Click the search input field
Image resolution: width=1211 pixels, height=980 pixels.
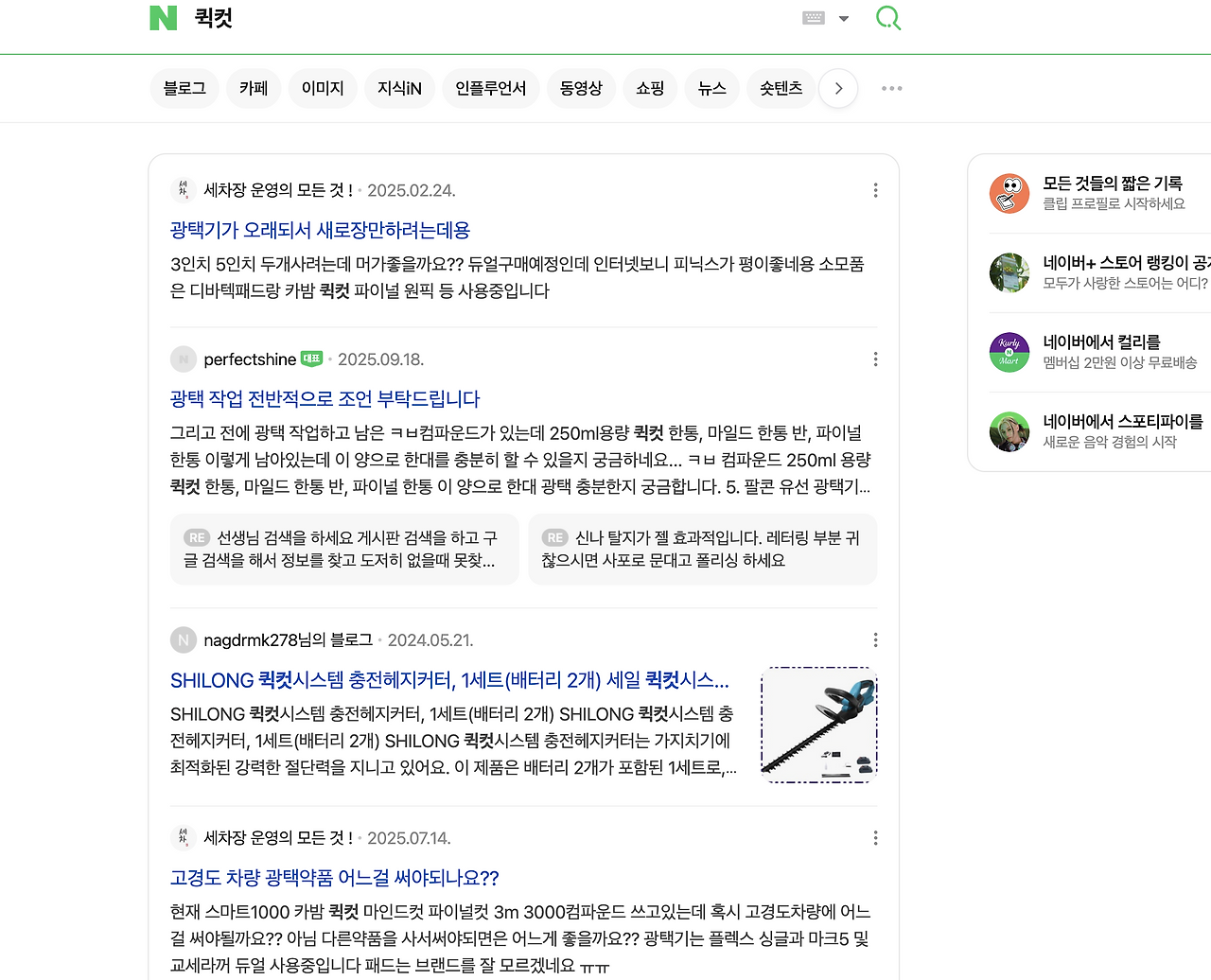point(473,17)
